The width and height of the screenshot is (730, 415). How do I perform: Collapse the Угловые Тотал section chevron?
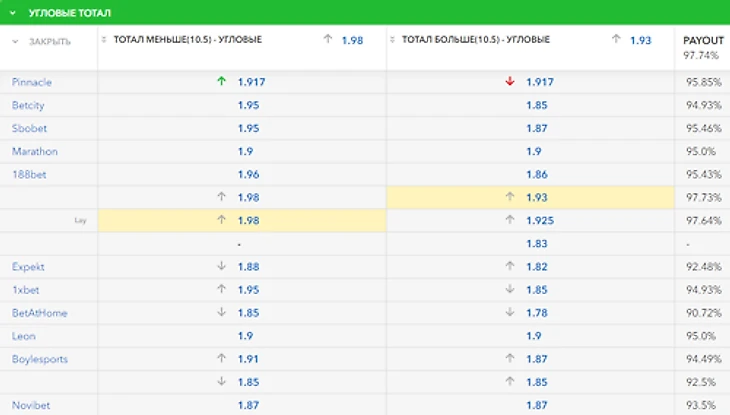13,13
